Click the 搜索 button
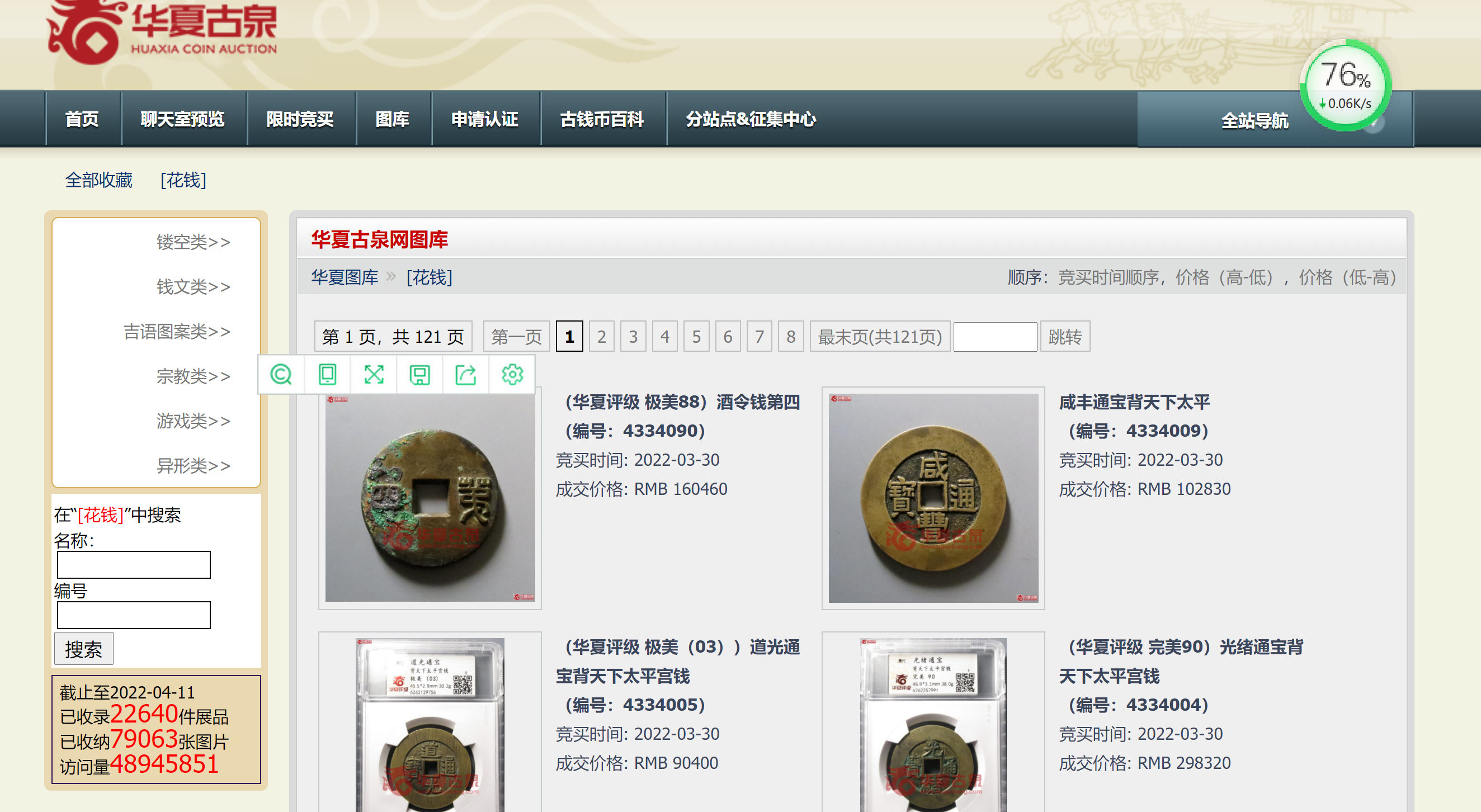 coord(84,649)
